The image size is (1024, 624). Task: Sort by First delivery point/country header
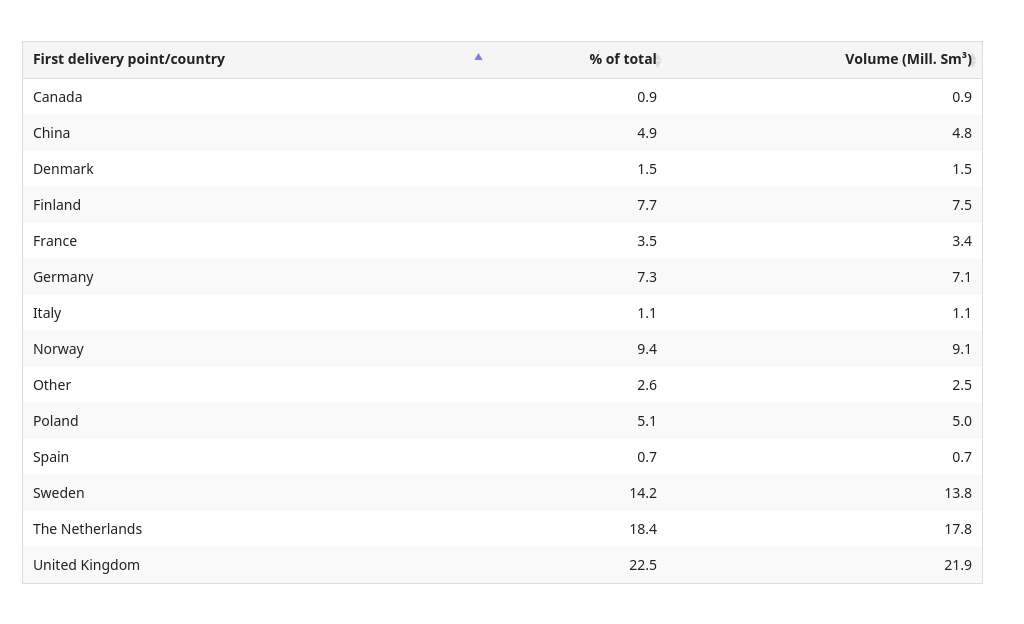click(129, 59)
